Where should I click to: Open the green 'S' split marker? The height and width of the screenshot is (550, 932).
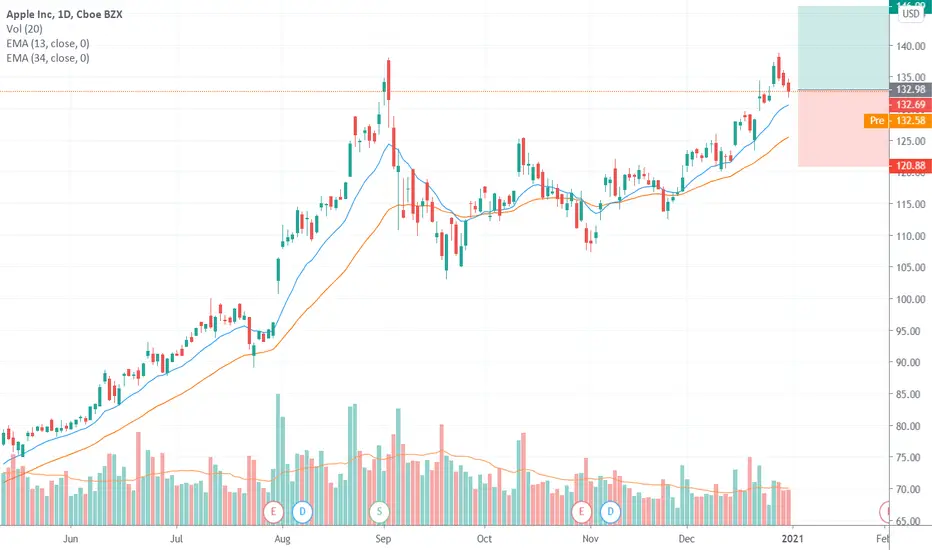379,511
